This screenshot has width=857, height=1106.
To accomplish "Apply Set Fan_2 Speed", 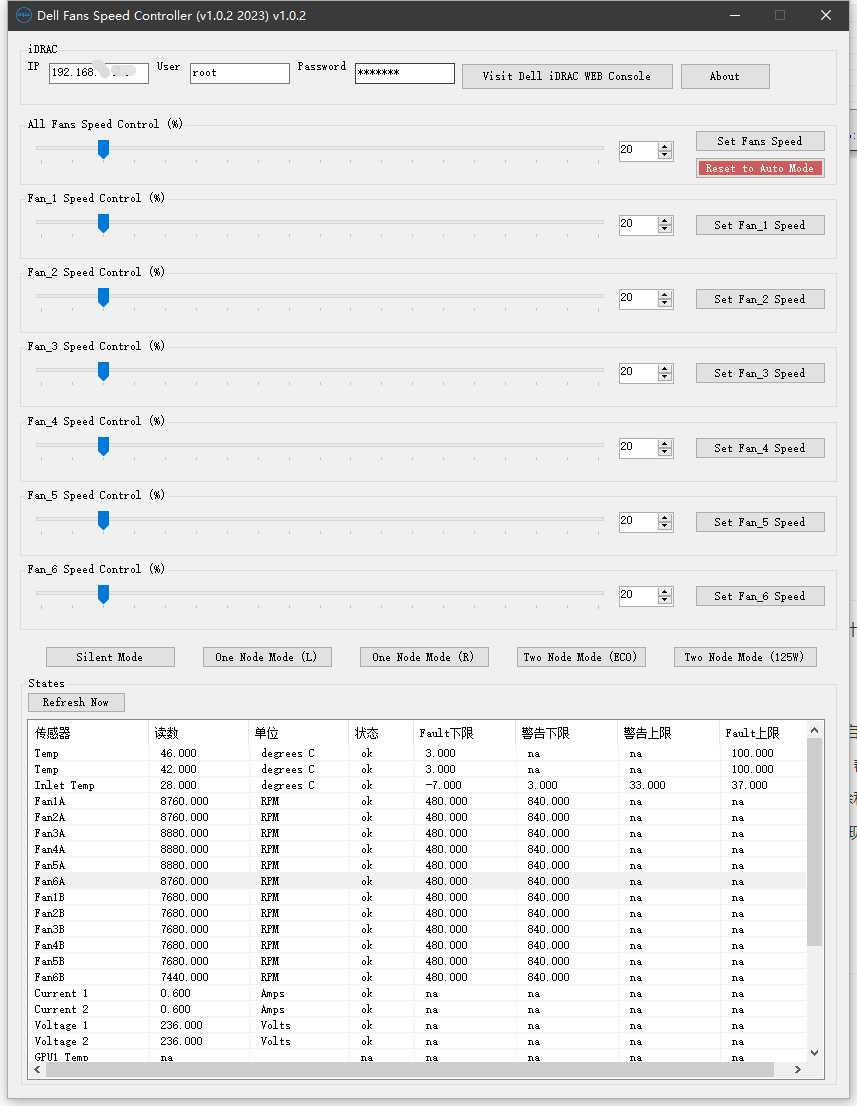I will click(x=760, y=299).
